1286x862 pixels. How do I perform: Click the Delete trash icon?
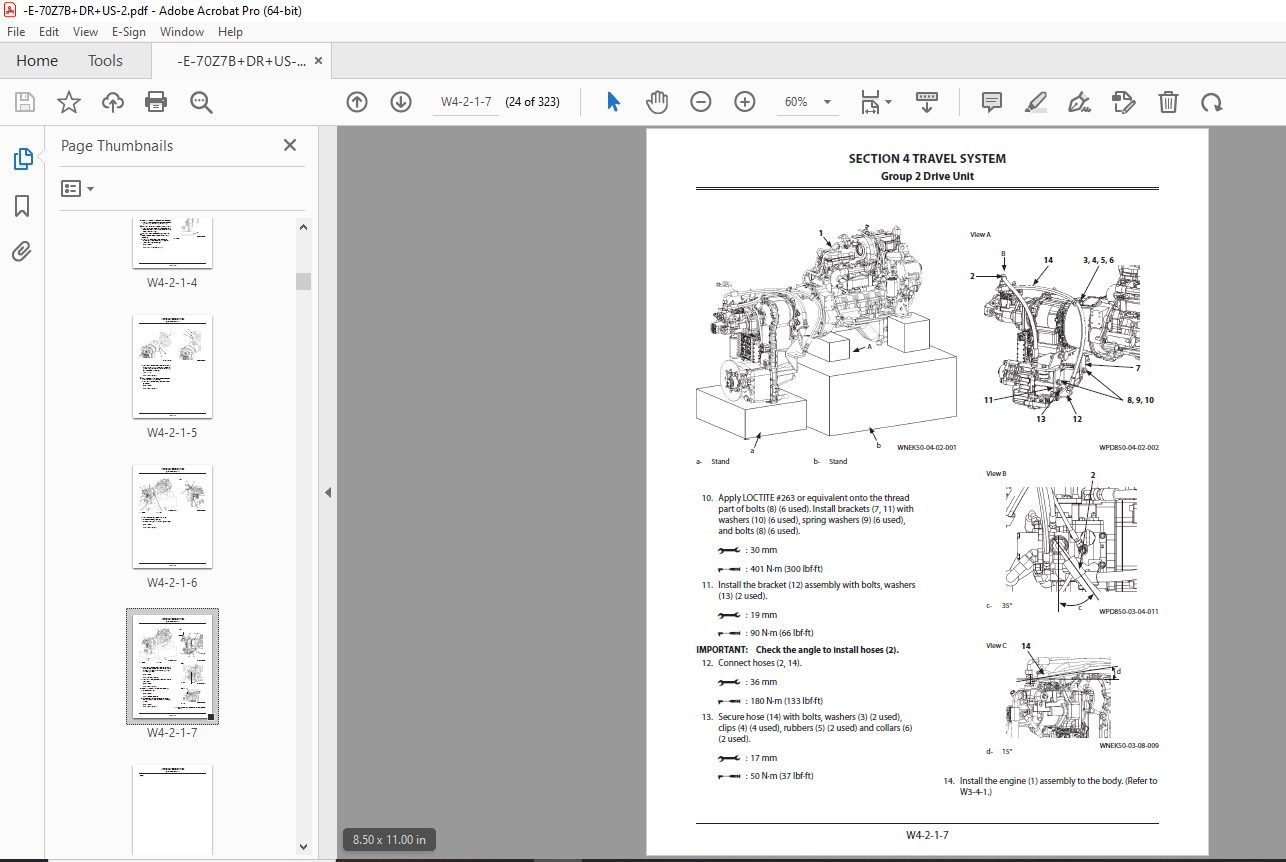[x=1168, y=102]
